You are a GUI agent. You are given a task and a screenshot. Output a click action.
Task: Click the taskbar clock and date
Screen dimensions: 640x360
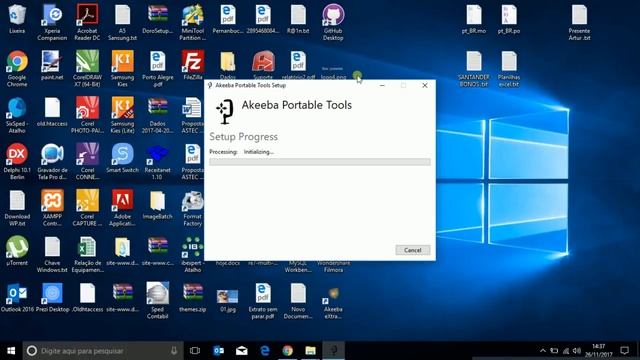point(598,351)
